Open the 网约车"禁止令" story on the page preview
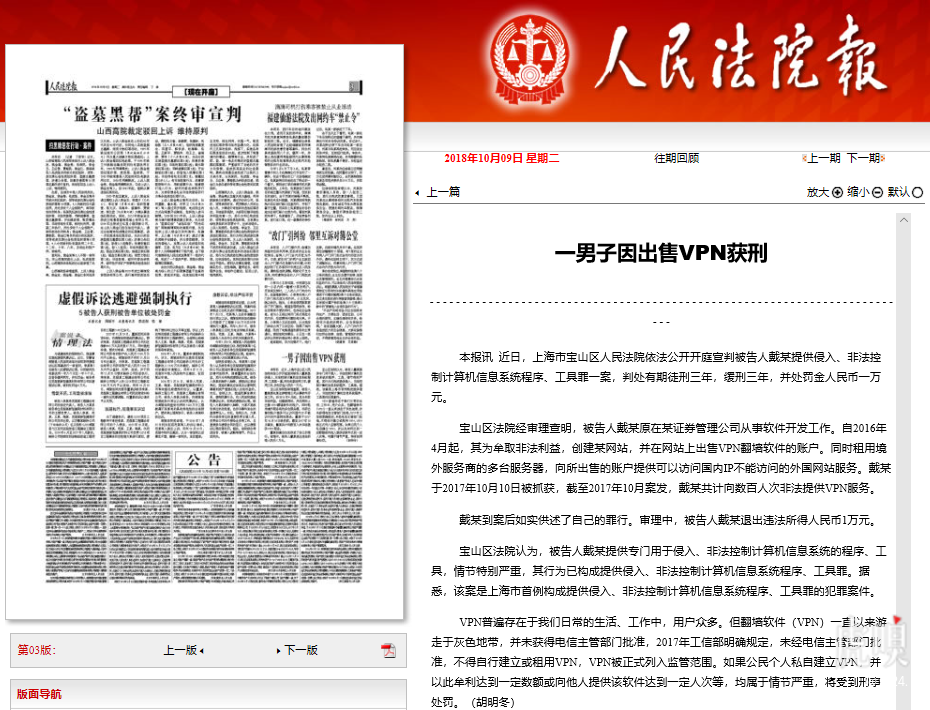 point(313,117)
